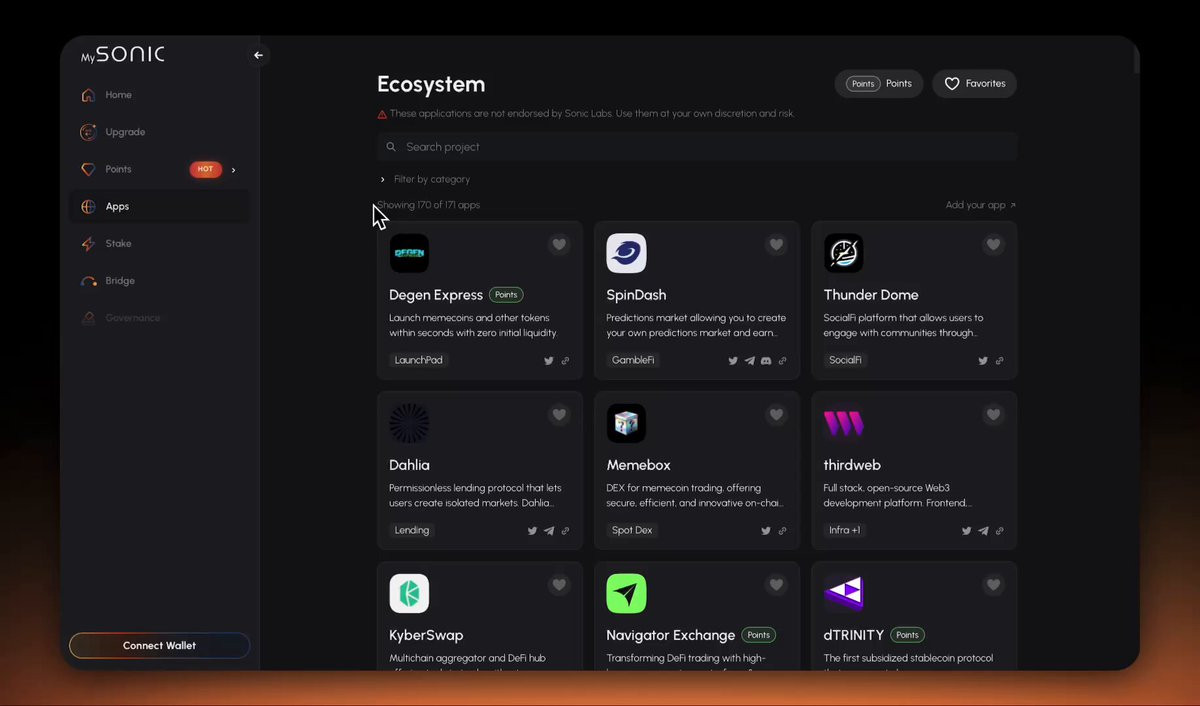The width and height of the screenshot is (1200, 706).
Task: Open the Add your app link
Action: [x=980, y=205]
